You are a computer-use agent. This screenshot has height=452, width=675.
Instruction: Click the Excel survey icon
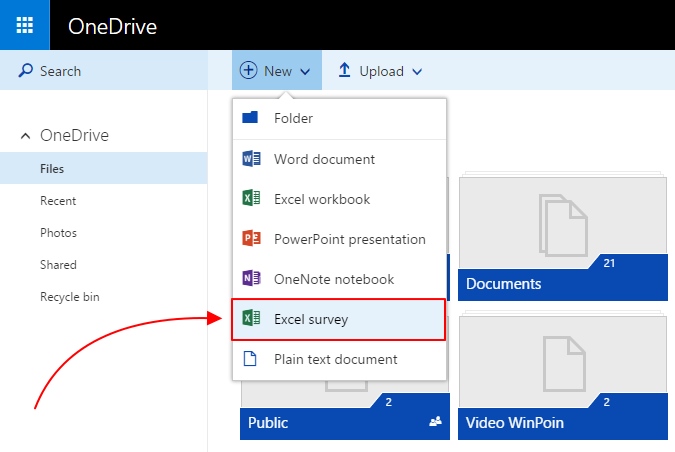(251, 318)
